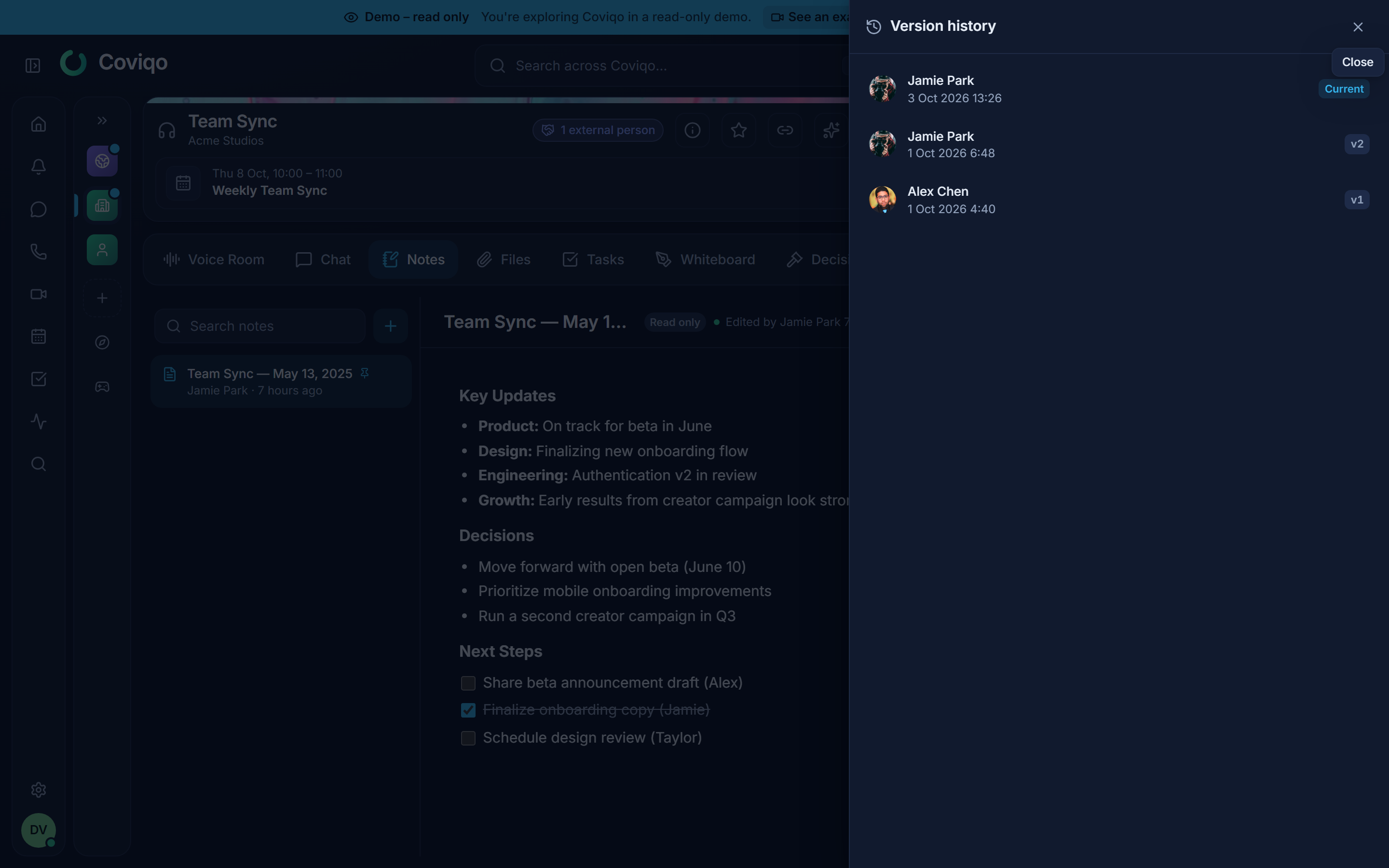The height and width of the screenshot is (868, 1389).
Task: Check Share beta announcement draft checkbox
Action: (468, 683)
